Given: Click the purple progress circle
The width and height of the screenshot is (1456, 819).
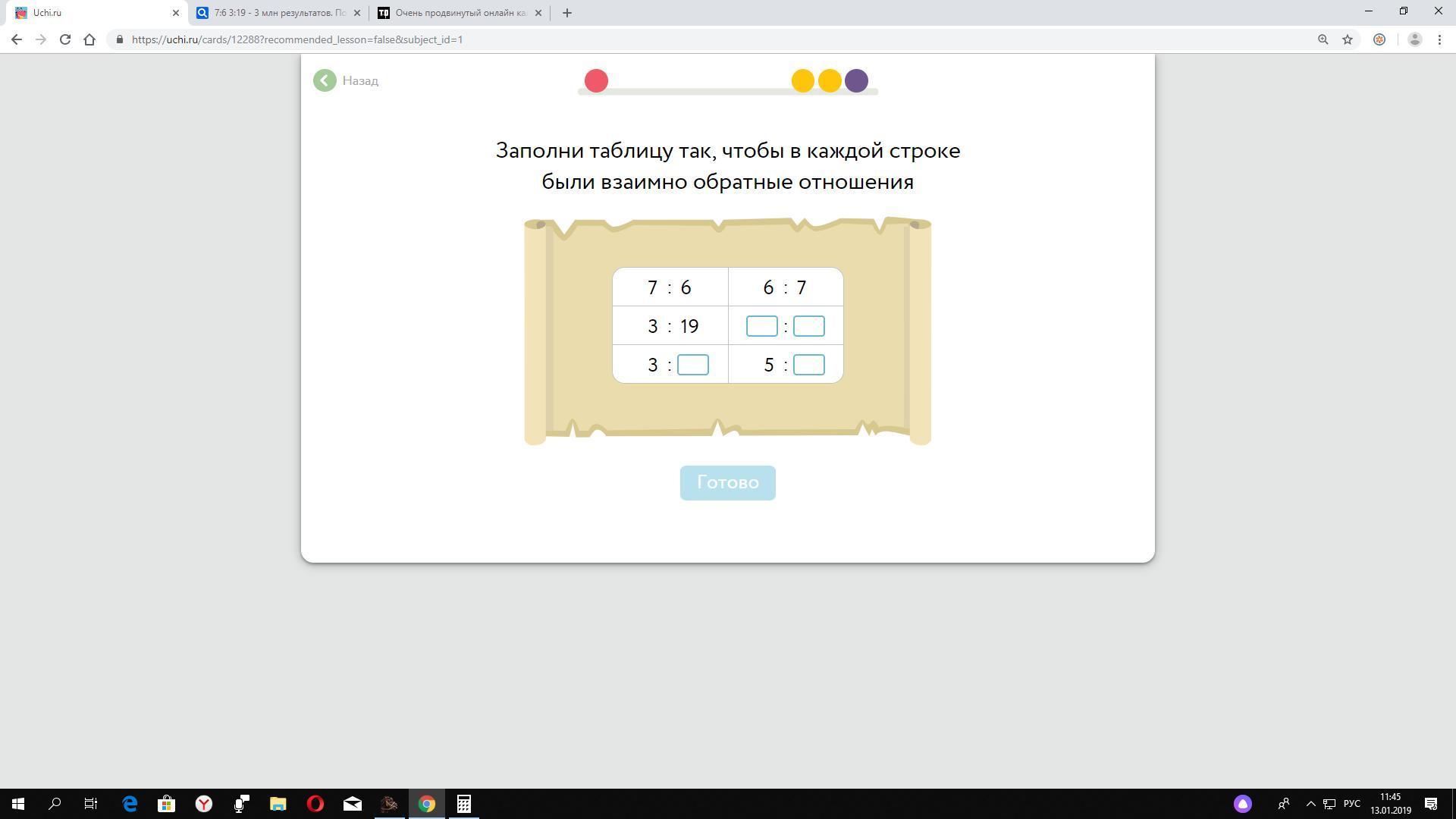Looking at the screenshot, I should (856, 80).
